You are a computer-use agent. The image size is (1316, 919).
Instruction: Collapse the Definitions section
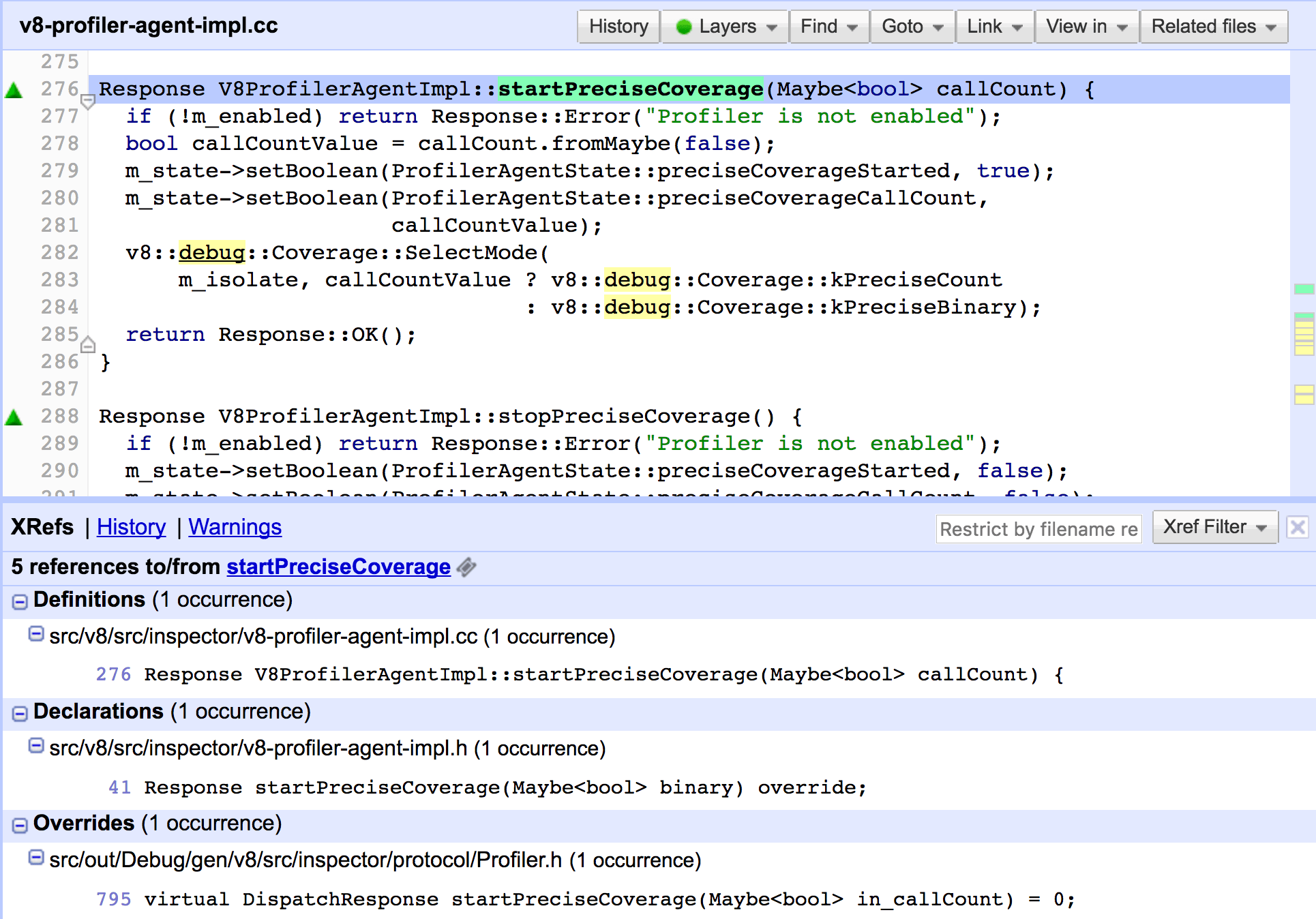[20, 601]
